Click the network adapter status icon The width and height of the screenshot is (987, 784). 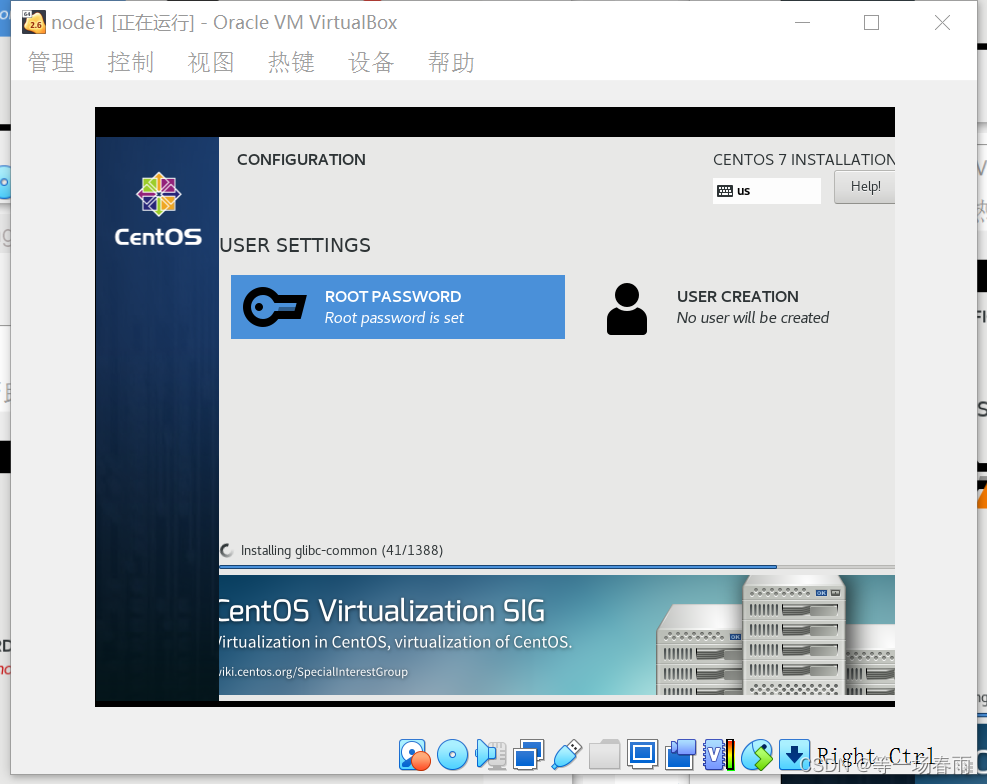[x=529, y=754]
